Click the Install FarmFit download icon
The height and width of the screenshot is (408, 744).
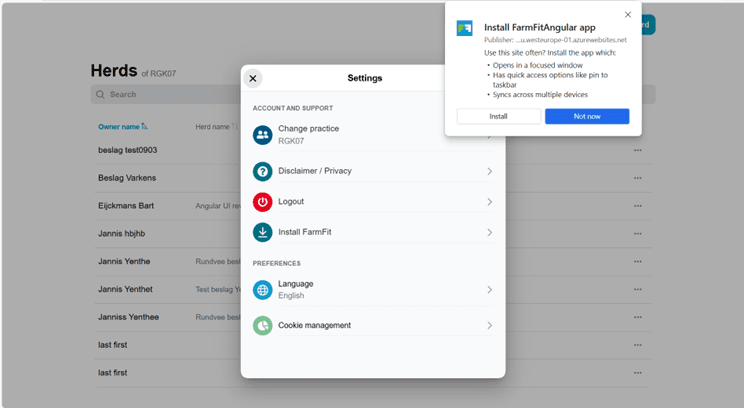(262, 232)
